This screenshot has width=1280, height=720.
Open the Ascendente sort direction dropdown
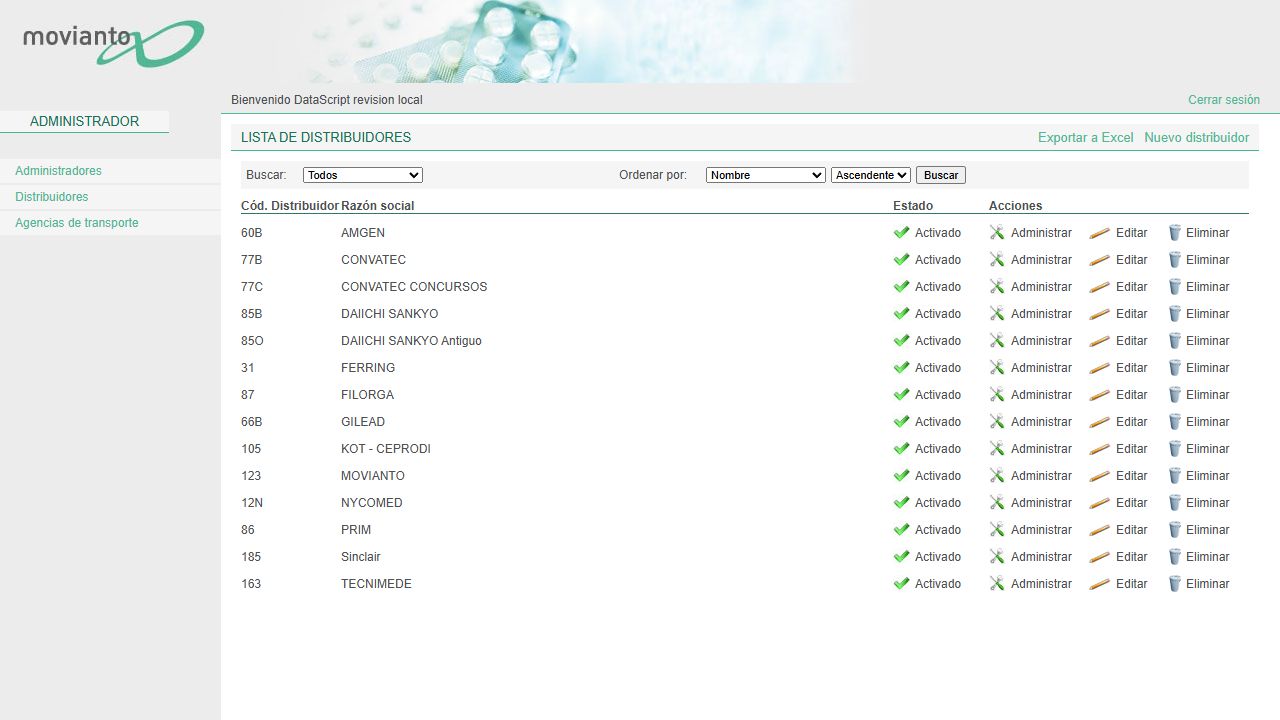(x=871, y=175)
